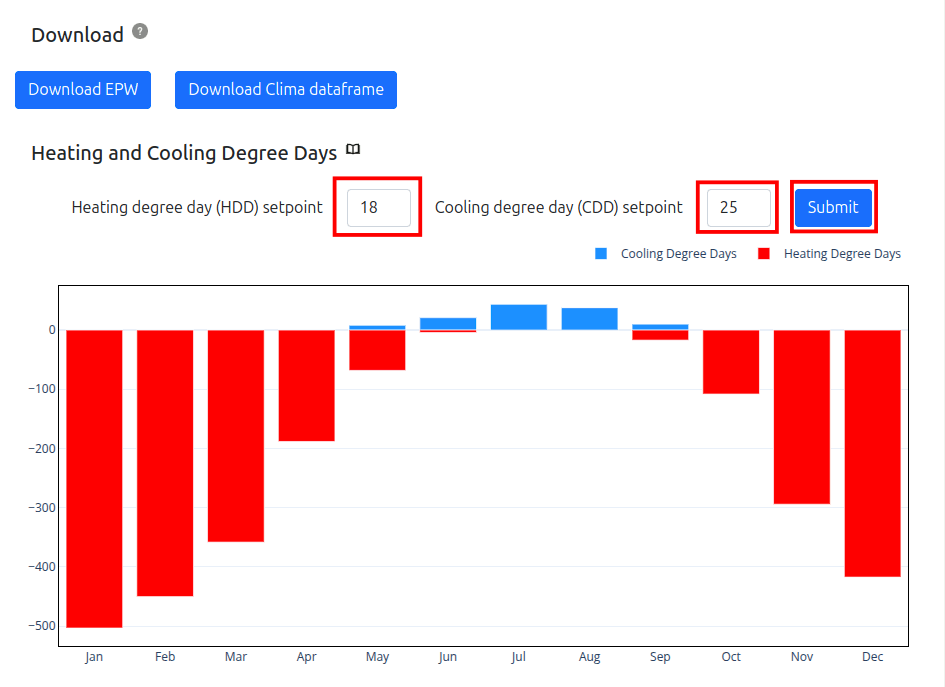Click the Download EPW button

83,89
